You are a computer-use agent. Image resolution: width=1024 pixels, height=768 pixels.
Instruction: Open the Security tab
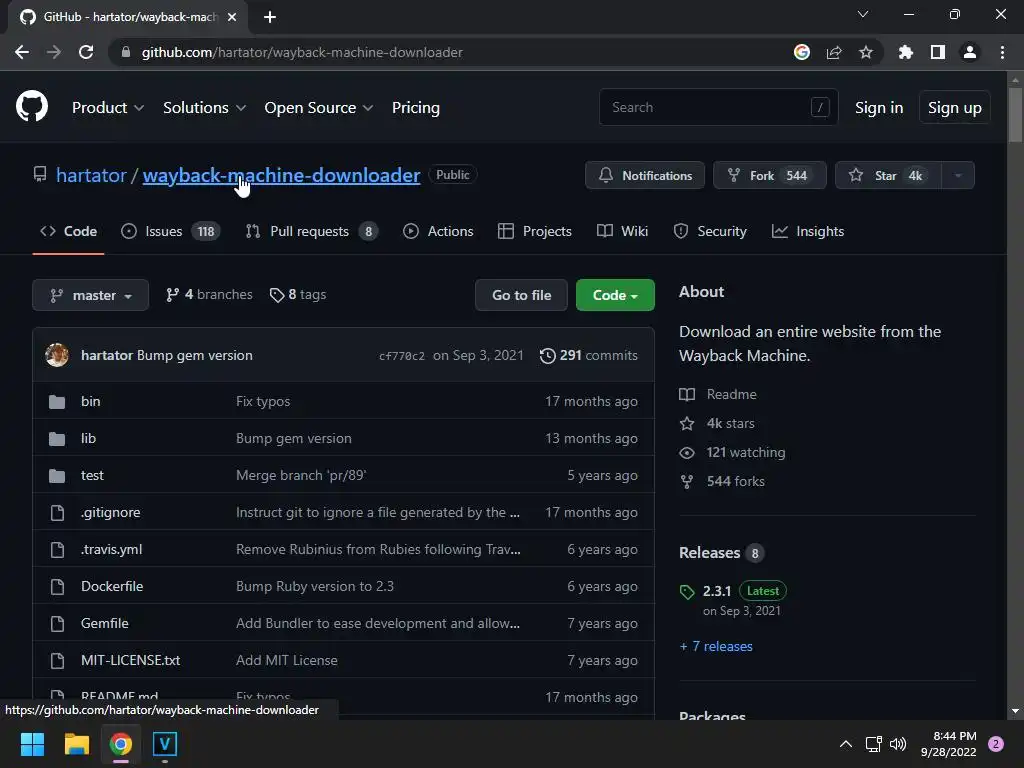pyautogui.click(x=710, y=231)
